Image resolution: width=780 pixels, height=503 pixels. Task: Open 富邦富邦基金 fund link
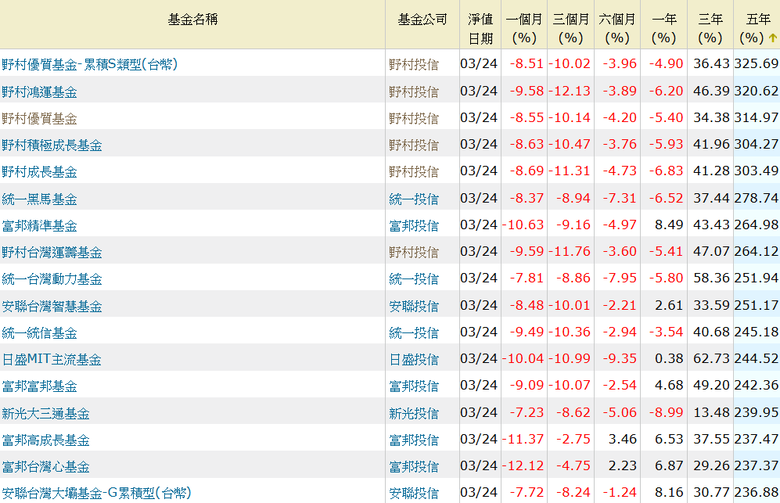click(x=39, y=386)
